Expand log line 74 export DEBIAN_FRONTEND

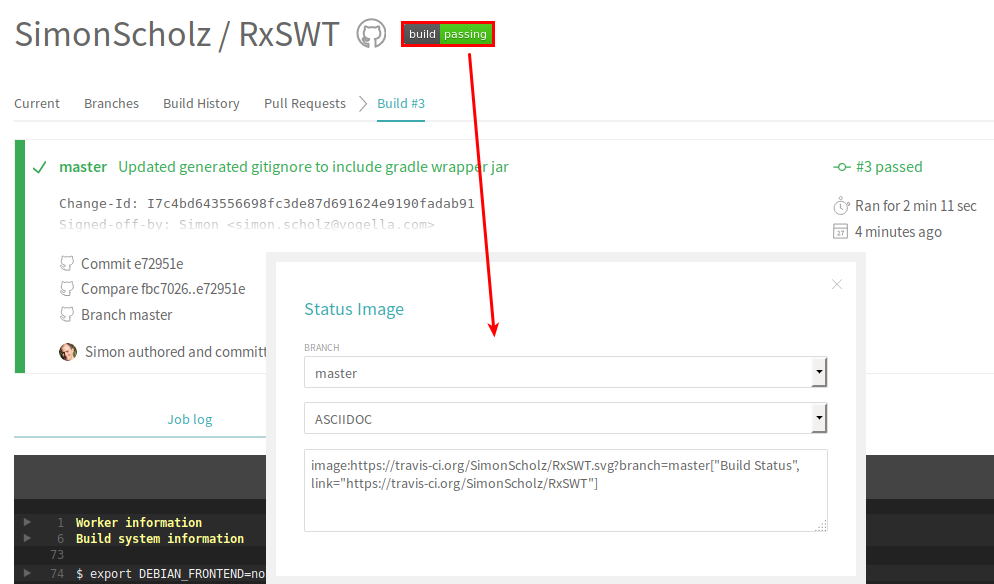pyautogui.click(x=27, y=573)
